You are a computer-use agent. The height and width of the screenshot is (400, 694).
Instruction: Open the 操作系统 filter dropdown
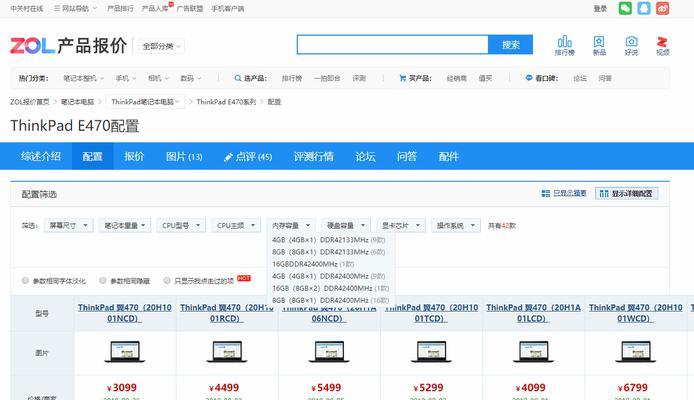point(455,225)
